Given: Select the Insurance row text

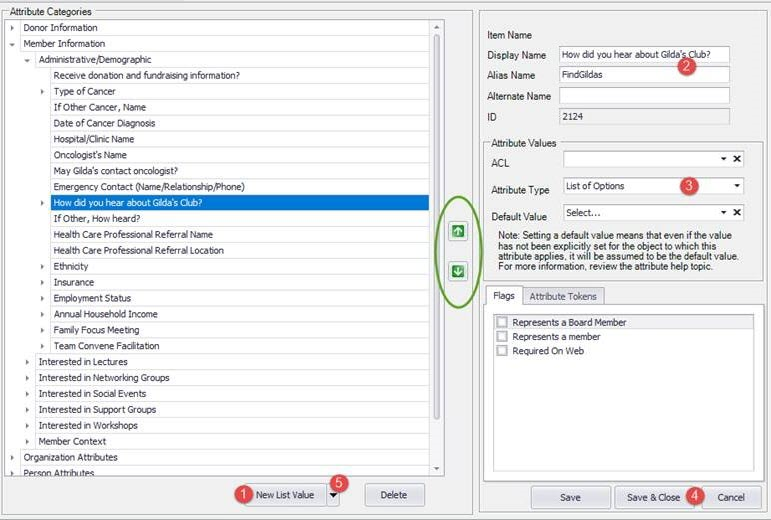Looking at the screenshot, I should click(74, 283).
